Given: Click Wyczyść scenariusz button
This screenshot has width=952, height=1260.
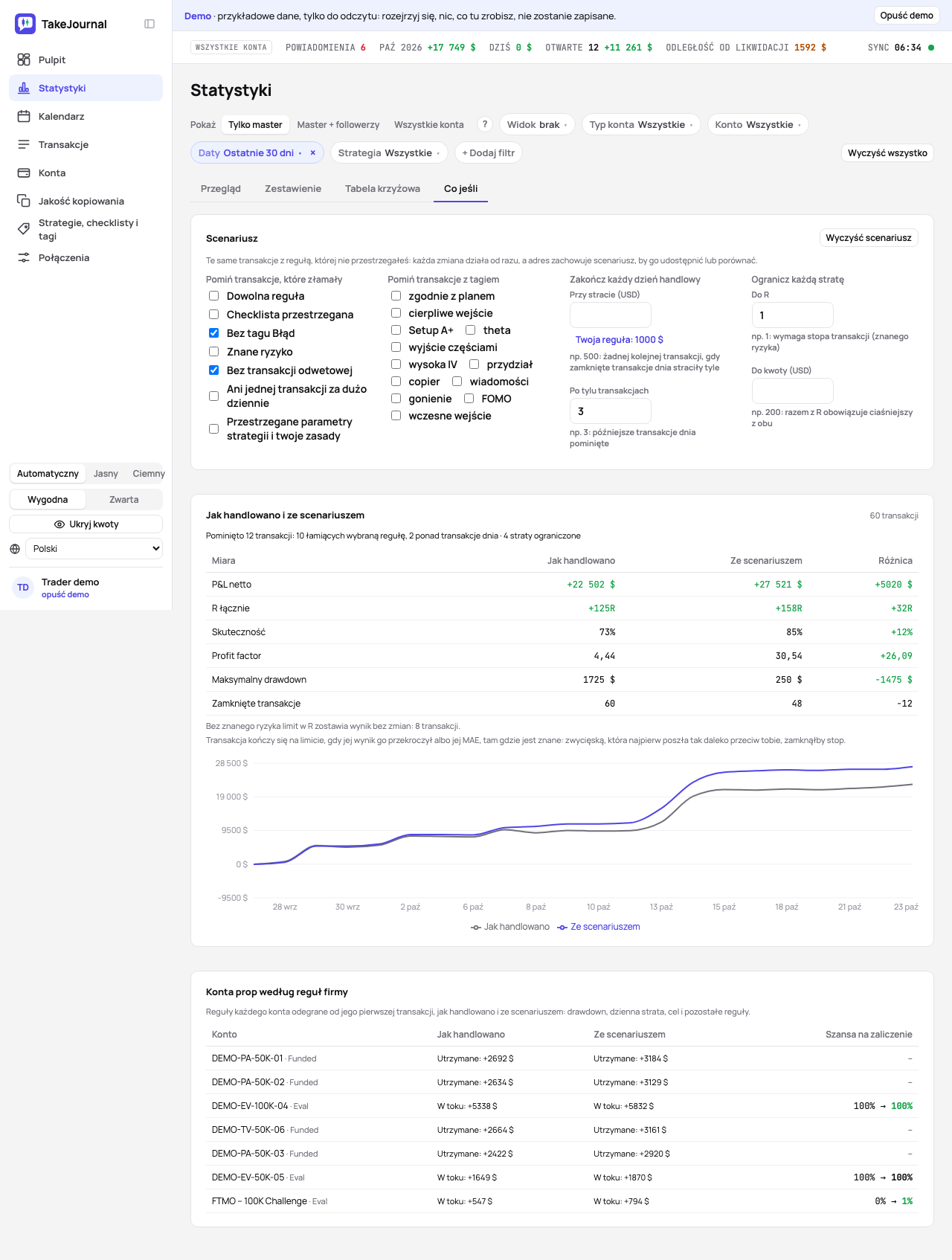Looking at the screenshot, I should (x=868, y=238).
